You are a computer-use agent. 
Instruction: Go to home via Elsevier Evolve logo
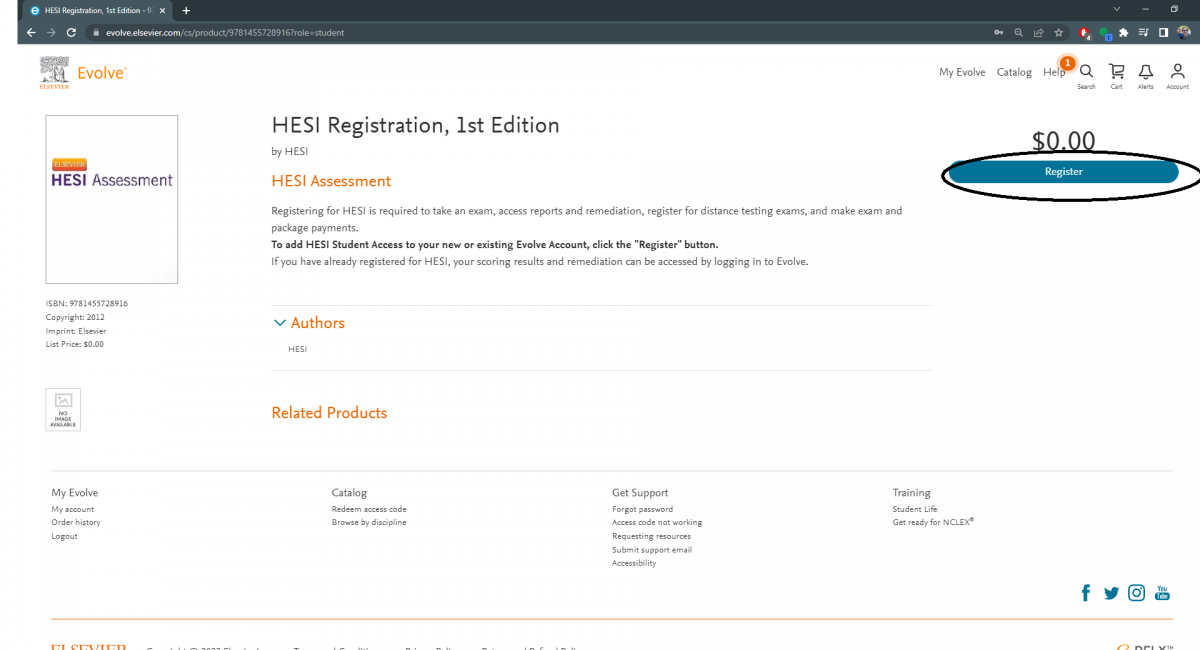[83, 73]
